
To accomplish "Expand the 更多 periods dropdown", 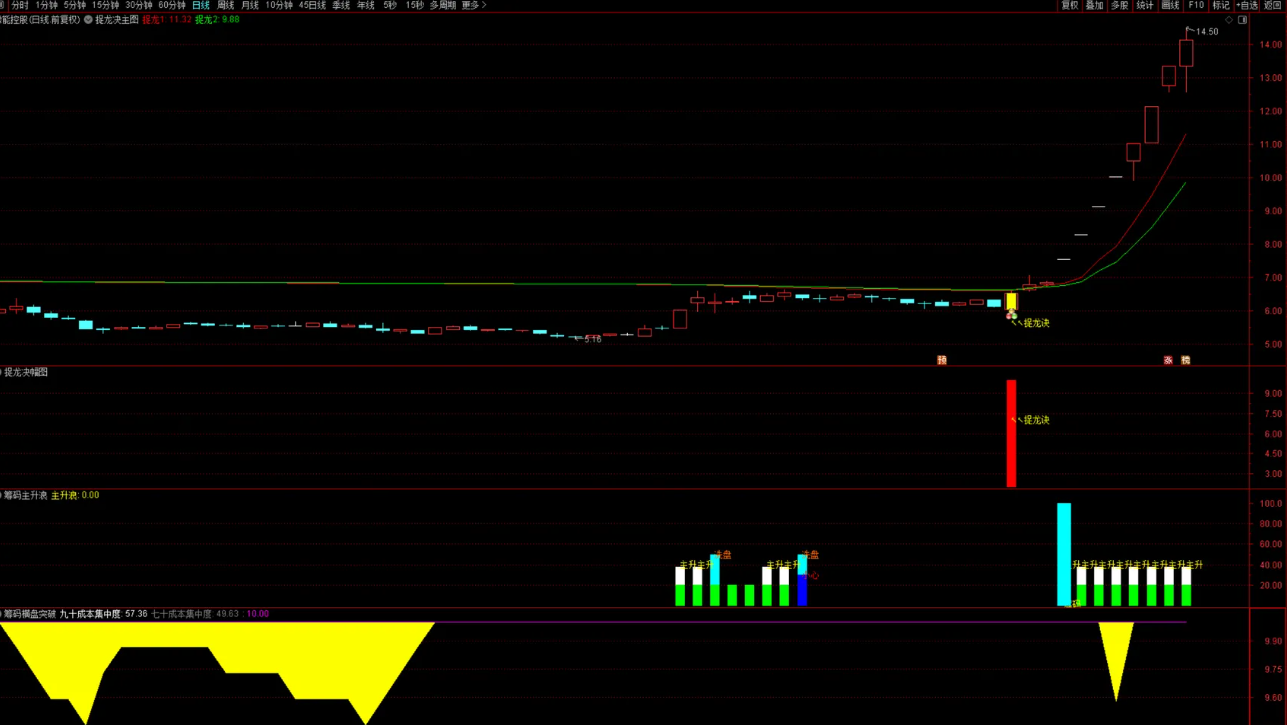I will (473, 6).
